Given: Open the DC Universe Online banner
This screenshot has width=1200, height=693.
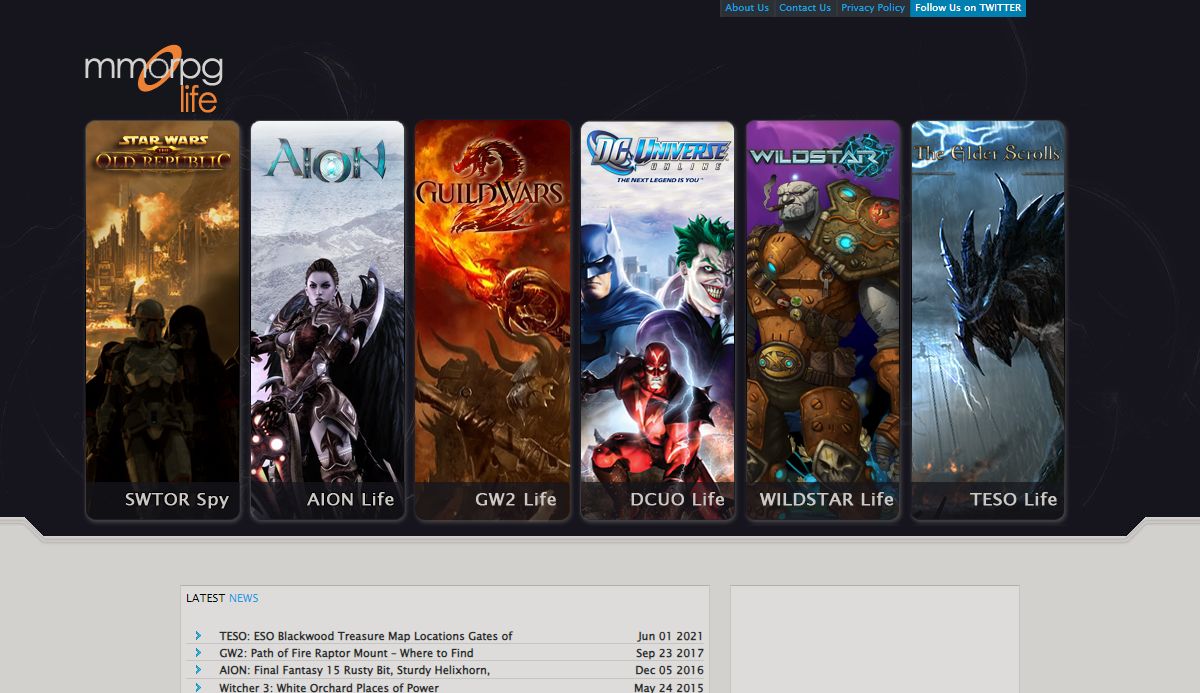Looking at the screenshot, I should pyautogui.click(x=658, y=320).
